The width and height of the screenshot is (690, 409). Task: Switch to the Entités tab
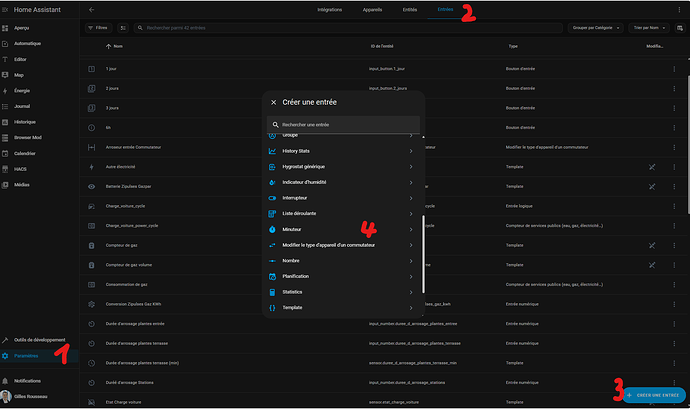coord(409,9)
